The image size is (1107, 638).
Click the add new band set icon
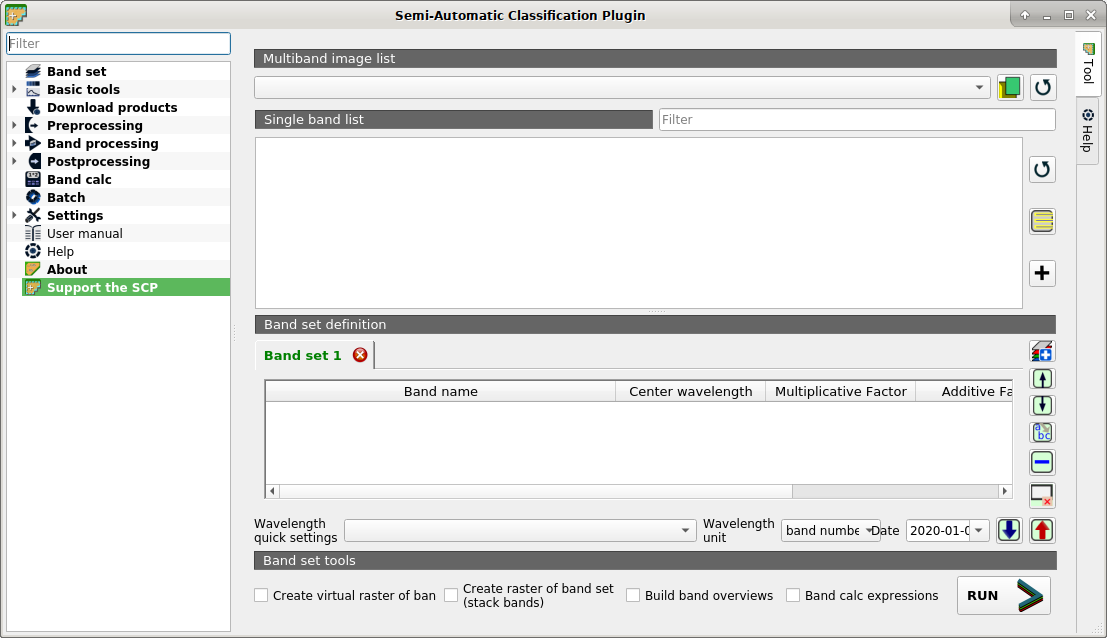1042,352
